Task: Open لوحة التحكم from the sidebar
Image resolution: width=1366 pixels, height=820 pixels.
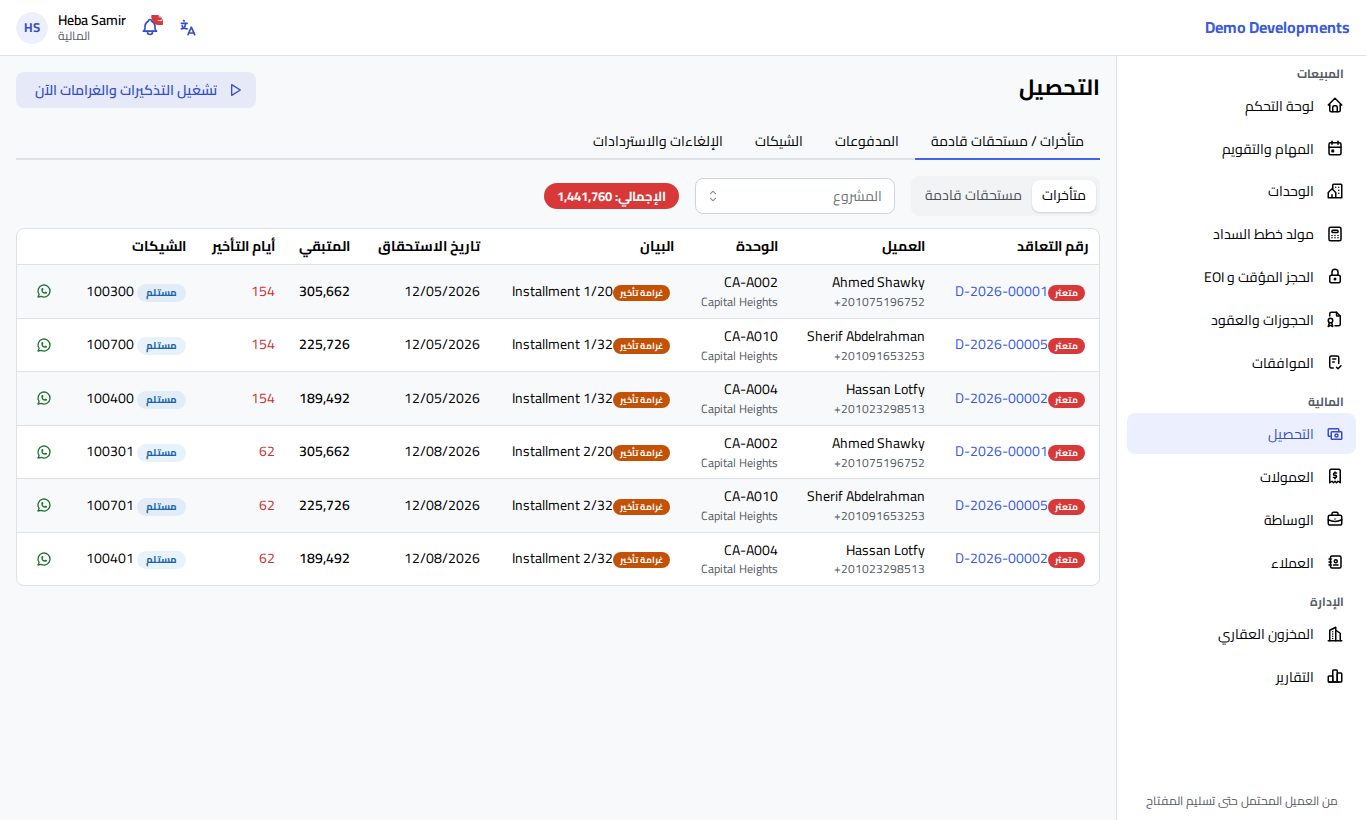Action: [1241, 106]
